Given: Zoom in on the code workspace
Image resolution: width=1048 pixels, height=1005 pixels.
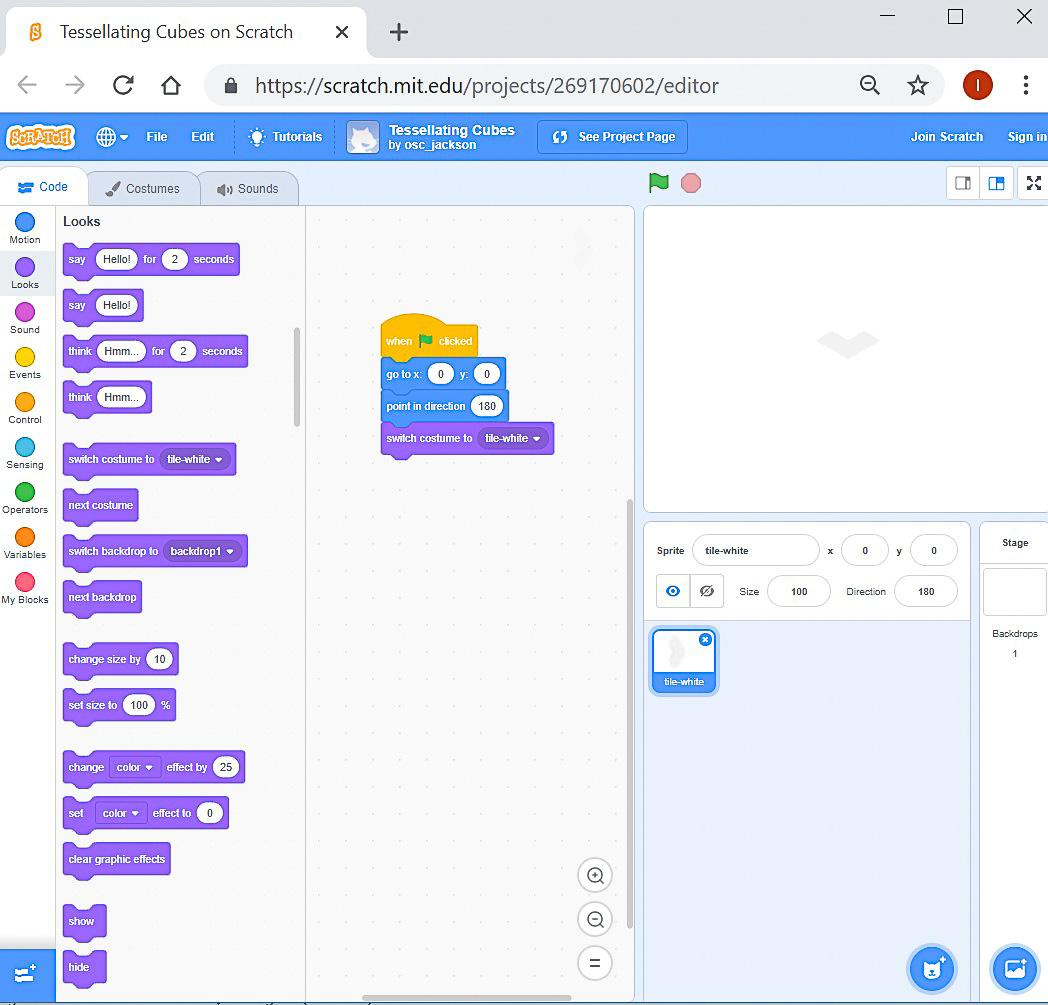Looking at the screenshot, I should click(595, 876).
